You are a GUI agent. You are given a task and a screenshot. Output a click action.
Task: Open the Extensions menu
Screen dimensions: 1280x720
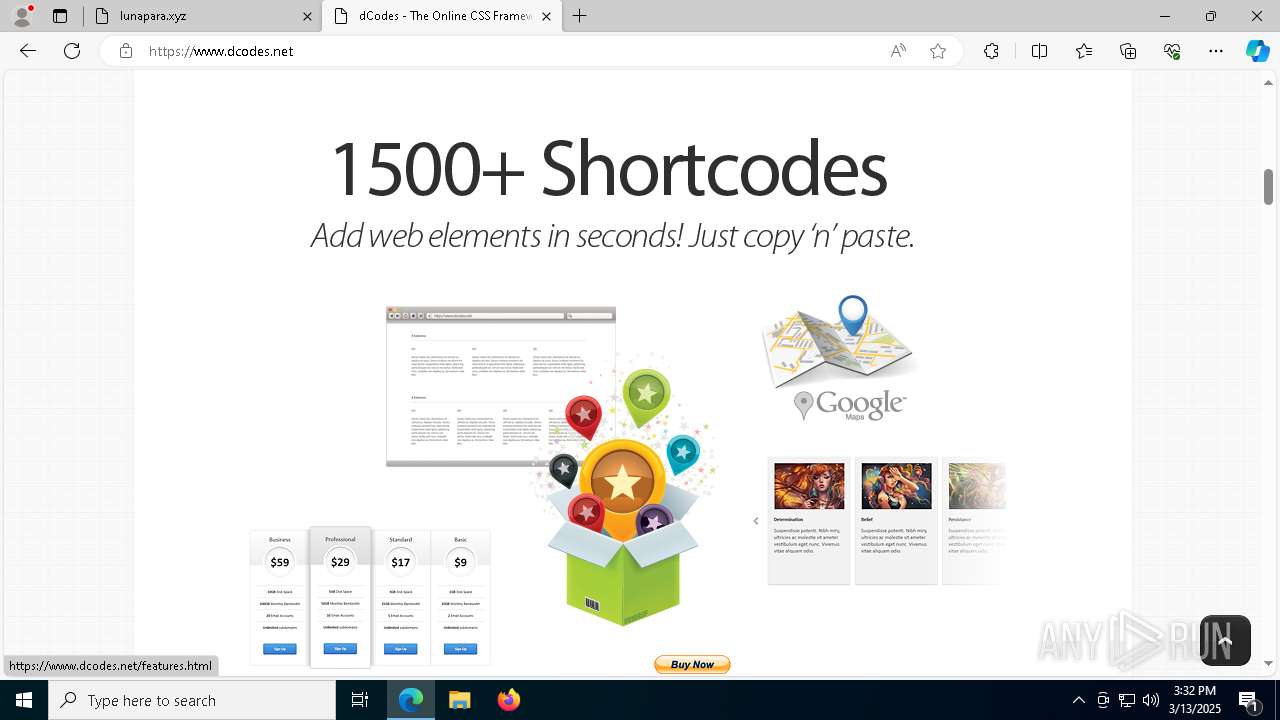991,51
